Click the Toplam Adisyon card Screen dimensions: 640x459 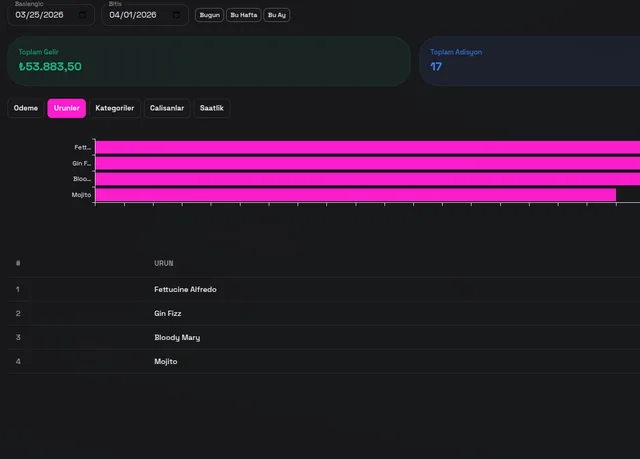click(x=529, y=61)
